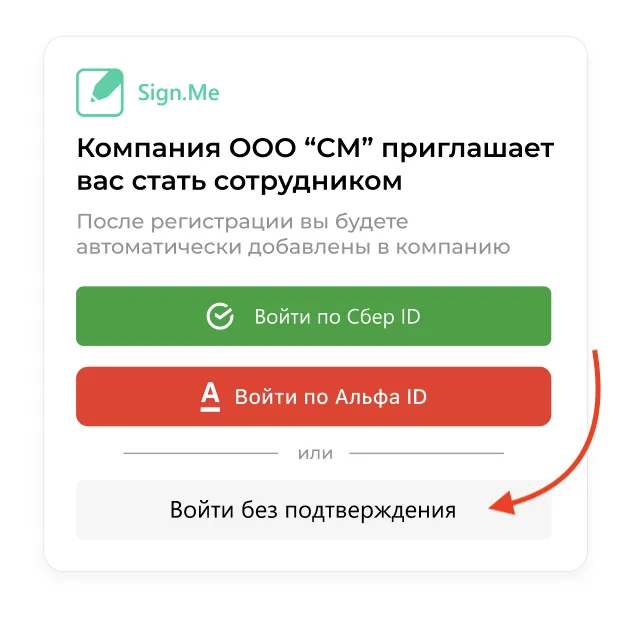This screenshot has width=636, height=628.
Task: Click the "После регистрации вы будете" line
Action: tap(242, 222)
